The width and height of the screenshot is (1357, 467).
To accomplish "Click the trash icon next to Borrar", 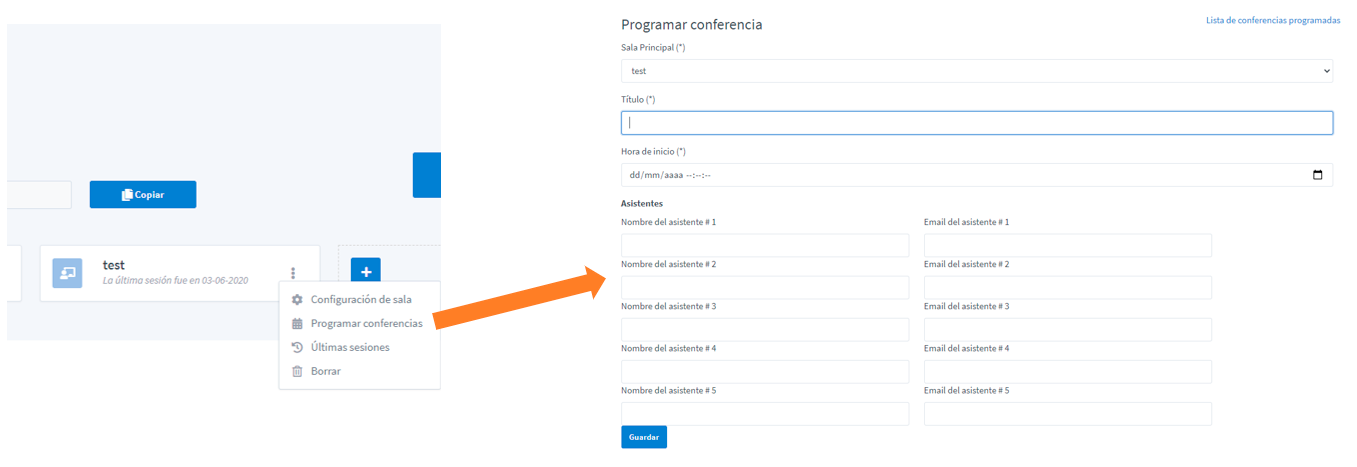I will (297, 371).
